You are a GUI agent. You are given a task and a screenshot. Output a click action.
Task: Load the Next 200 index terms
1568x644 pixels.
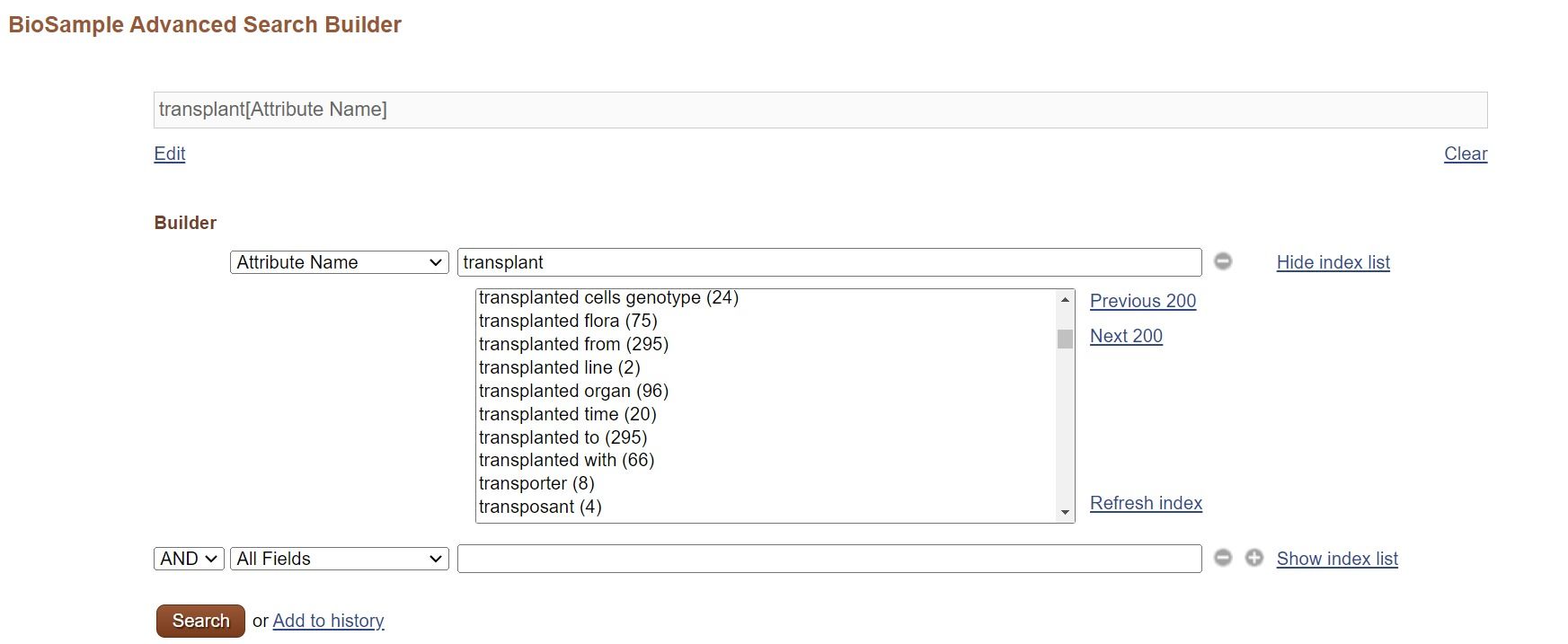tap(1126, 336)
